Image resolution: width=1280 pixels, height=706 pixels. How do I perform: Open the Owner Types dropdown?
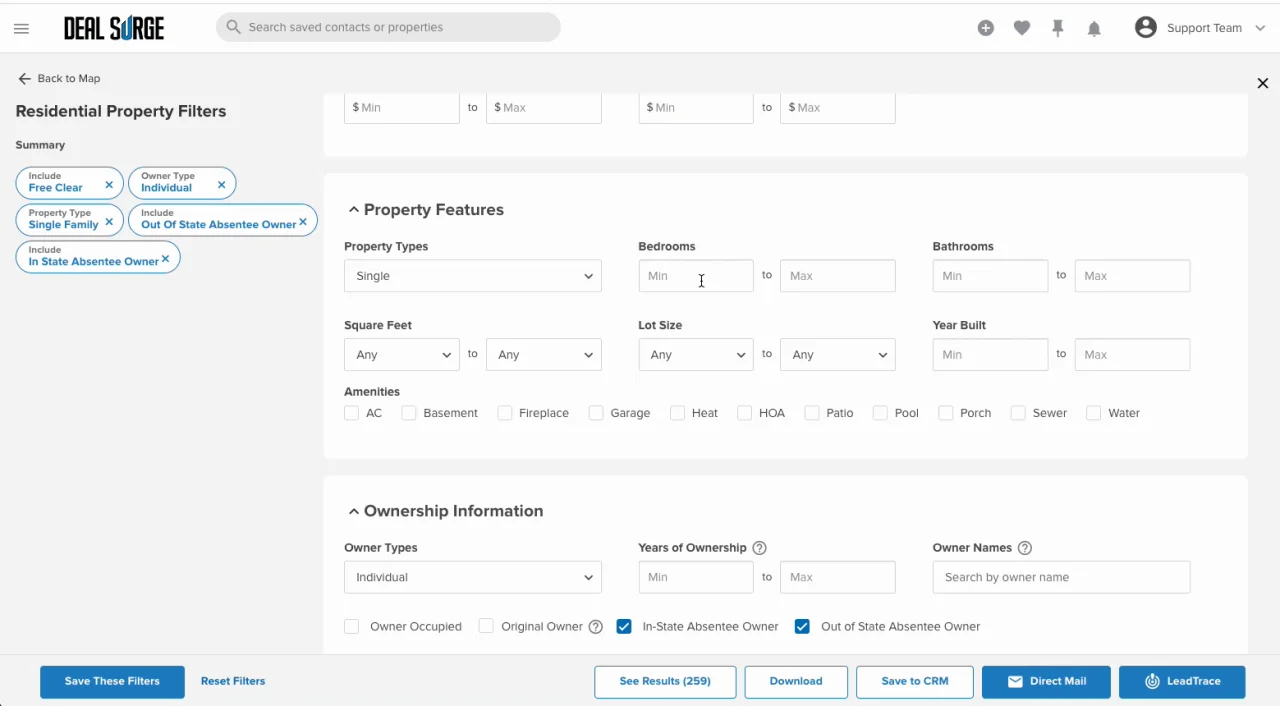[473, 577]
